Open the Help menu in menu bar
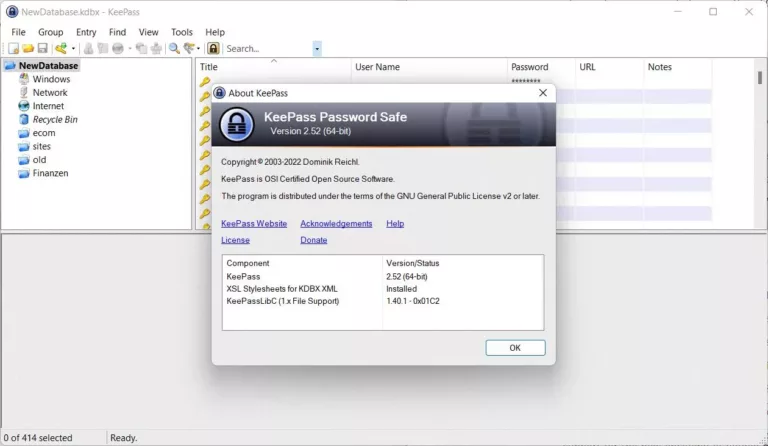768x446 pixels. tap(215, 32)
